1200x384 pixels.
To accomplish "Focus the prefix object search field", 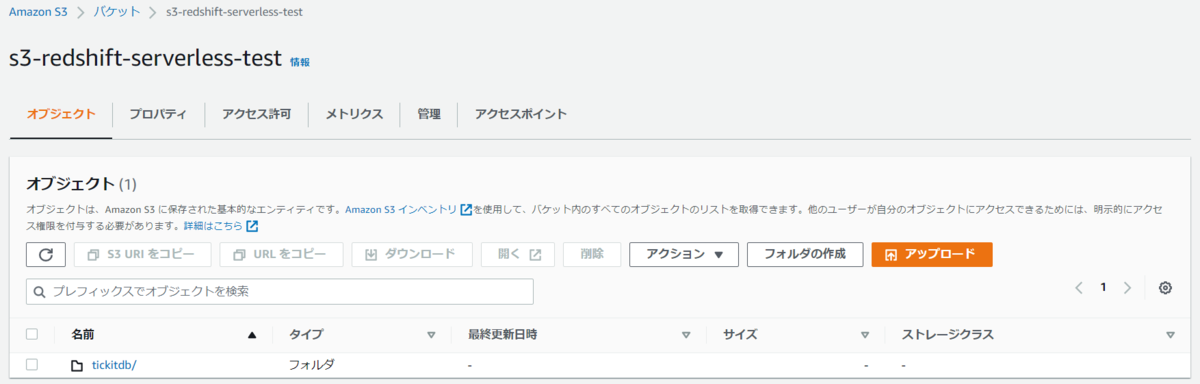I will click(280, 292).
